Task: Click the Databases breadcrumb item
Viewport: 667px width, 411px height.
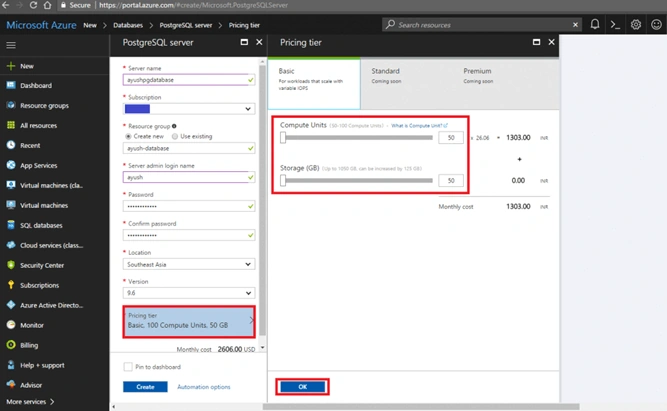Action: [128, 25]
